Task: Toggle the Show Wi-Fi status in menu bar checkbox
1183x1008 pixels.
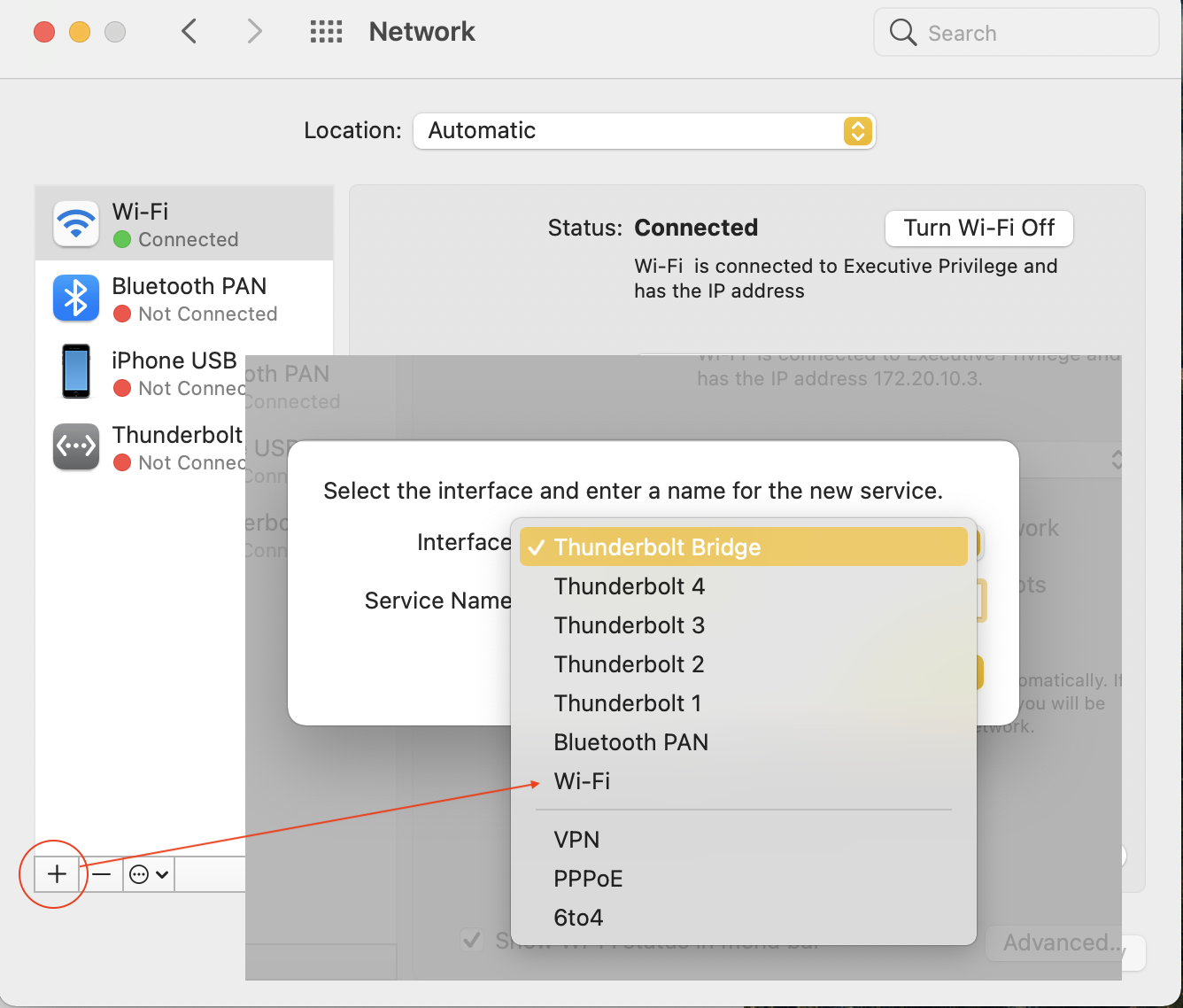Action: coord(473,940)
